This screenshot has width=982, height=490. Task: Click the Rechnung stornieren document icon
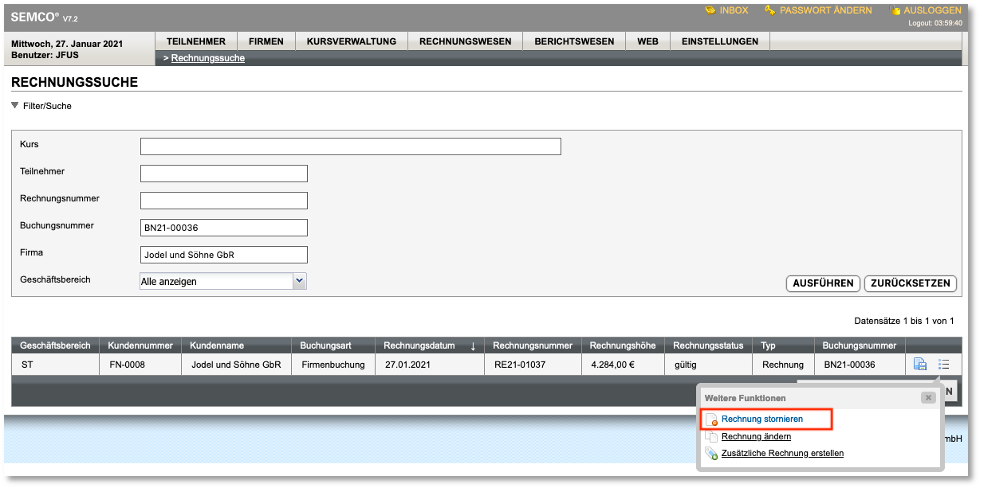click(x=711, y=420)
